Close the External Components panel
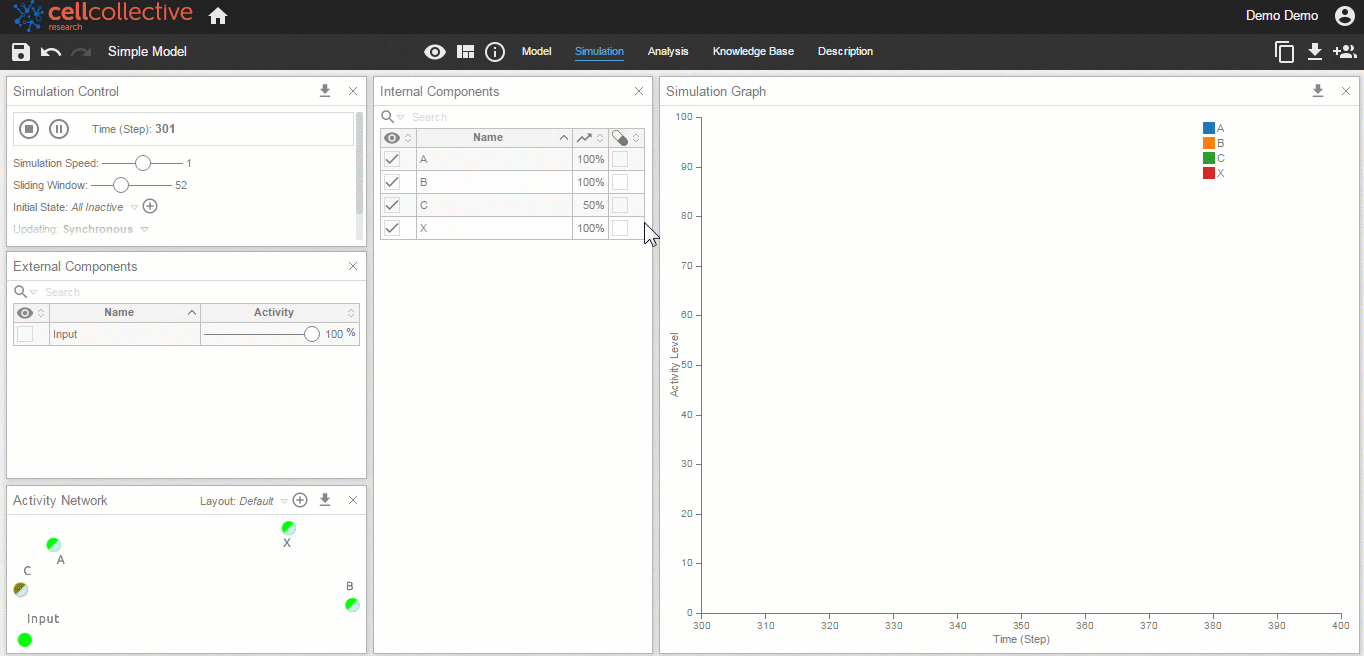This screenshot has height=656, width=1364. click(x=353, y=266)
